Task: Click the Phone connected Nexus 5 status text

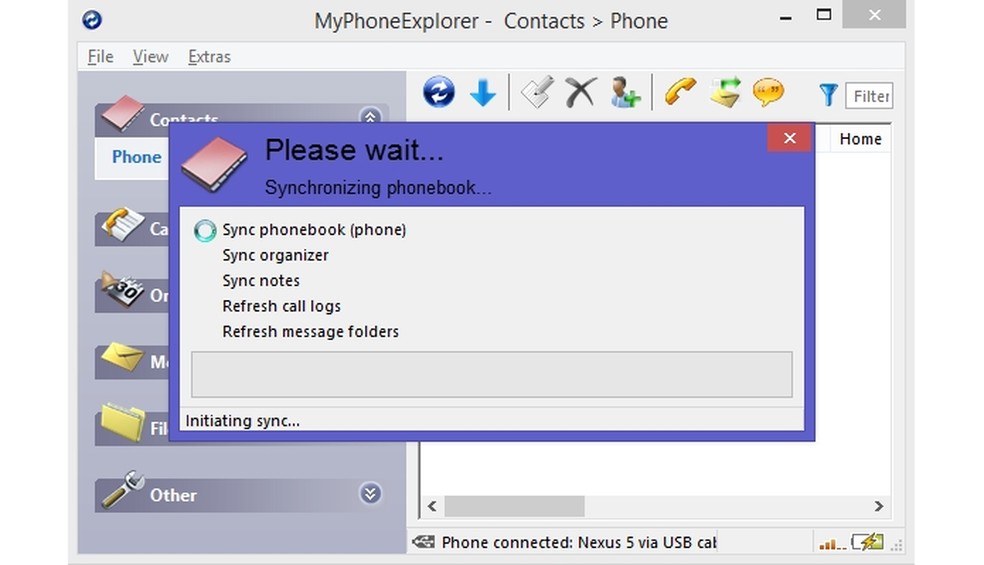Action: (579, 542)
